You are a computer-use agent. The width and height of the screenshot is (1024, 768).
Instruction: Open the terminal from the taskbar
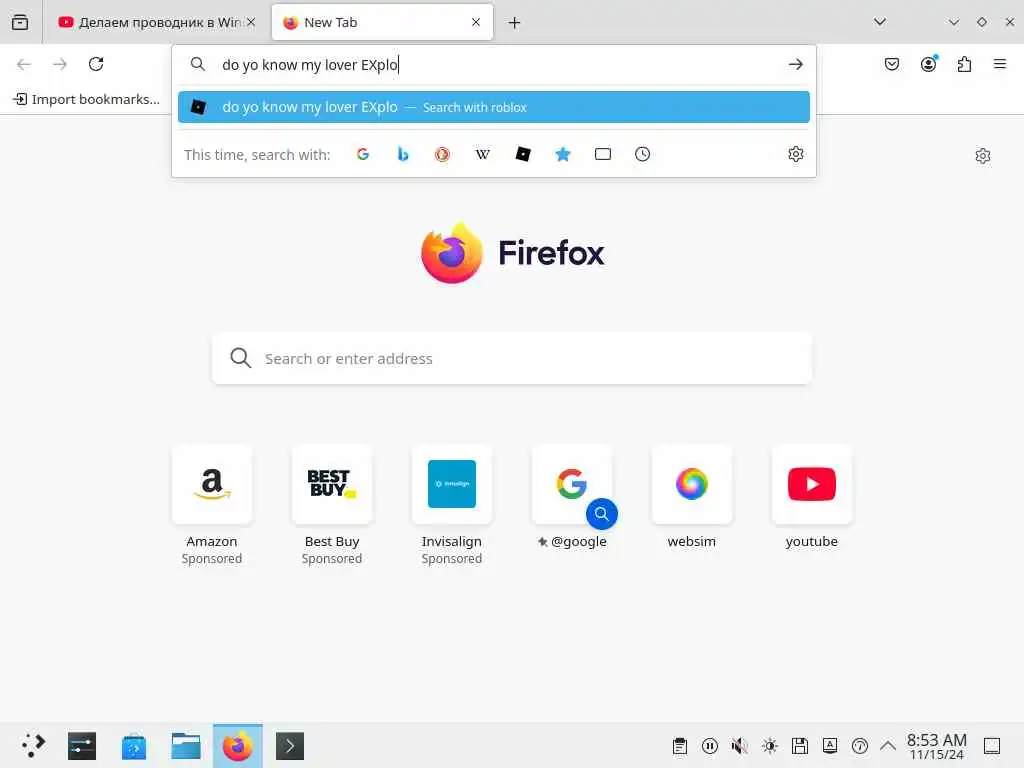(290, 746)
